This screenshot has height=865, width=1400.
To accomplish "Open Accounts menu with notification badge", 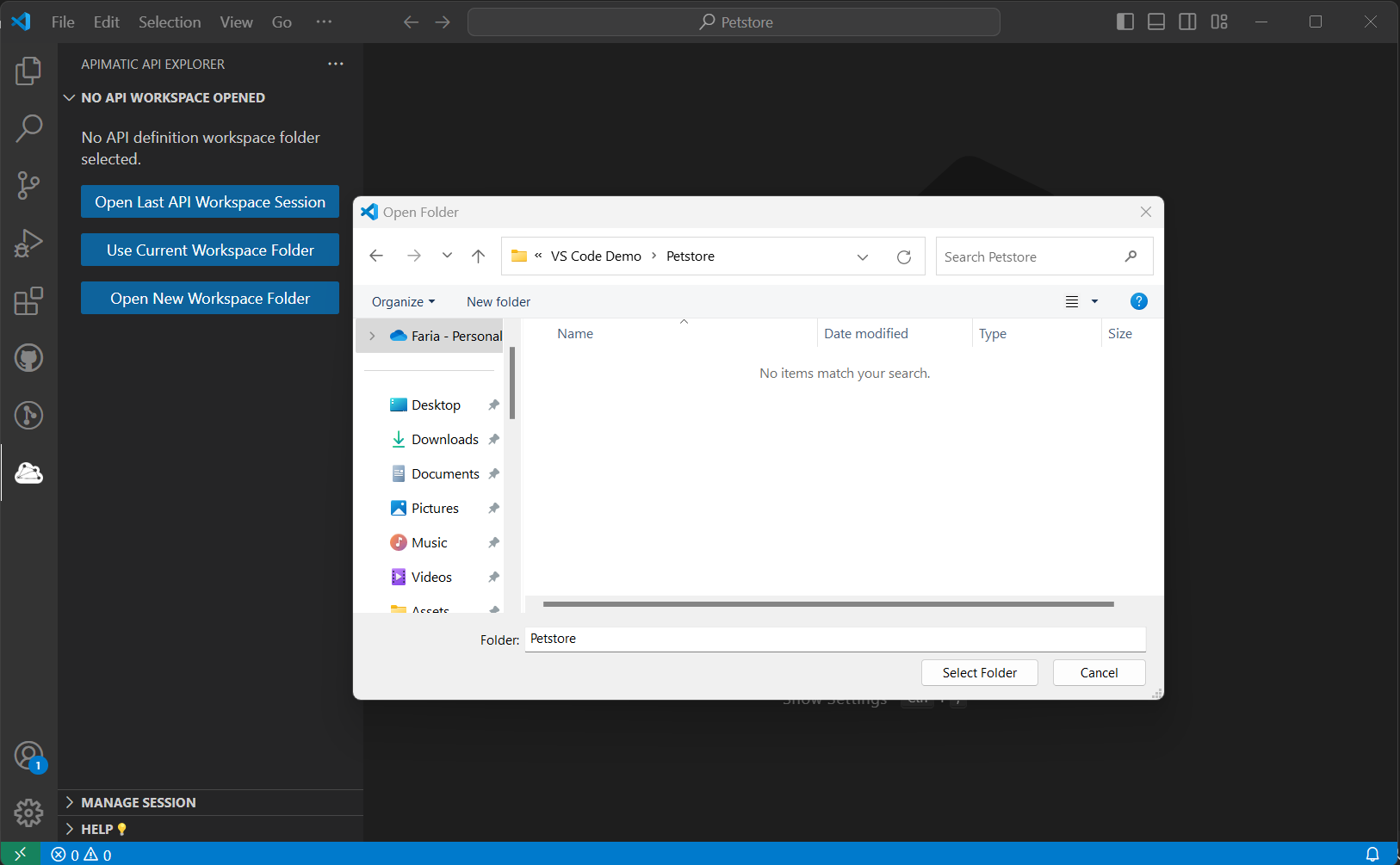I will pos(28,757).
